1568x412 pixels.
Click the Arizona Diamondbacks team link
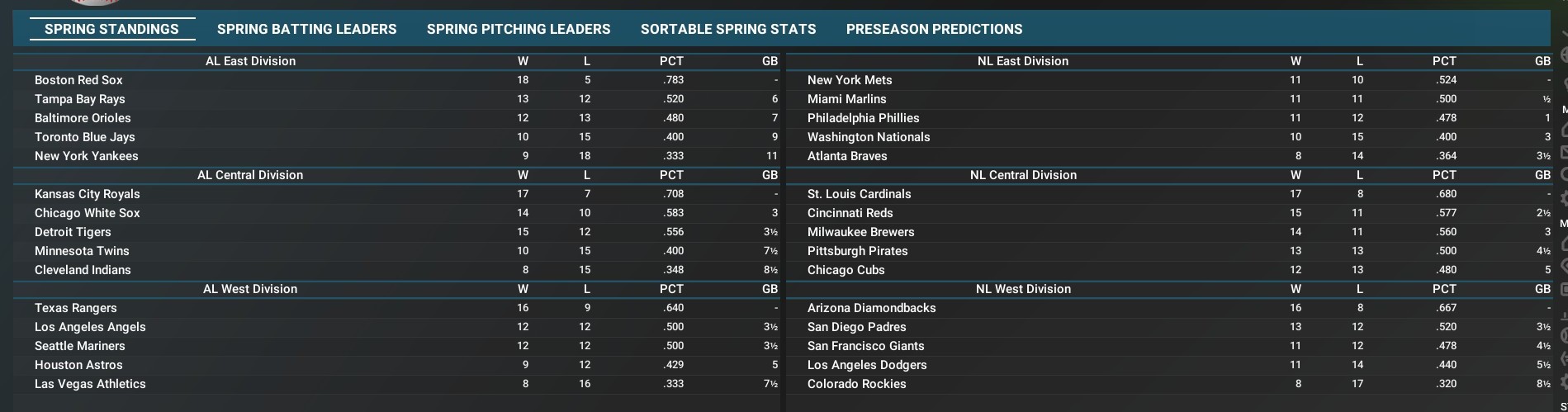pos(872,308)
